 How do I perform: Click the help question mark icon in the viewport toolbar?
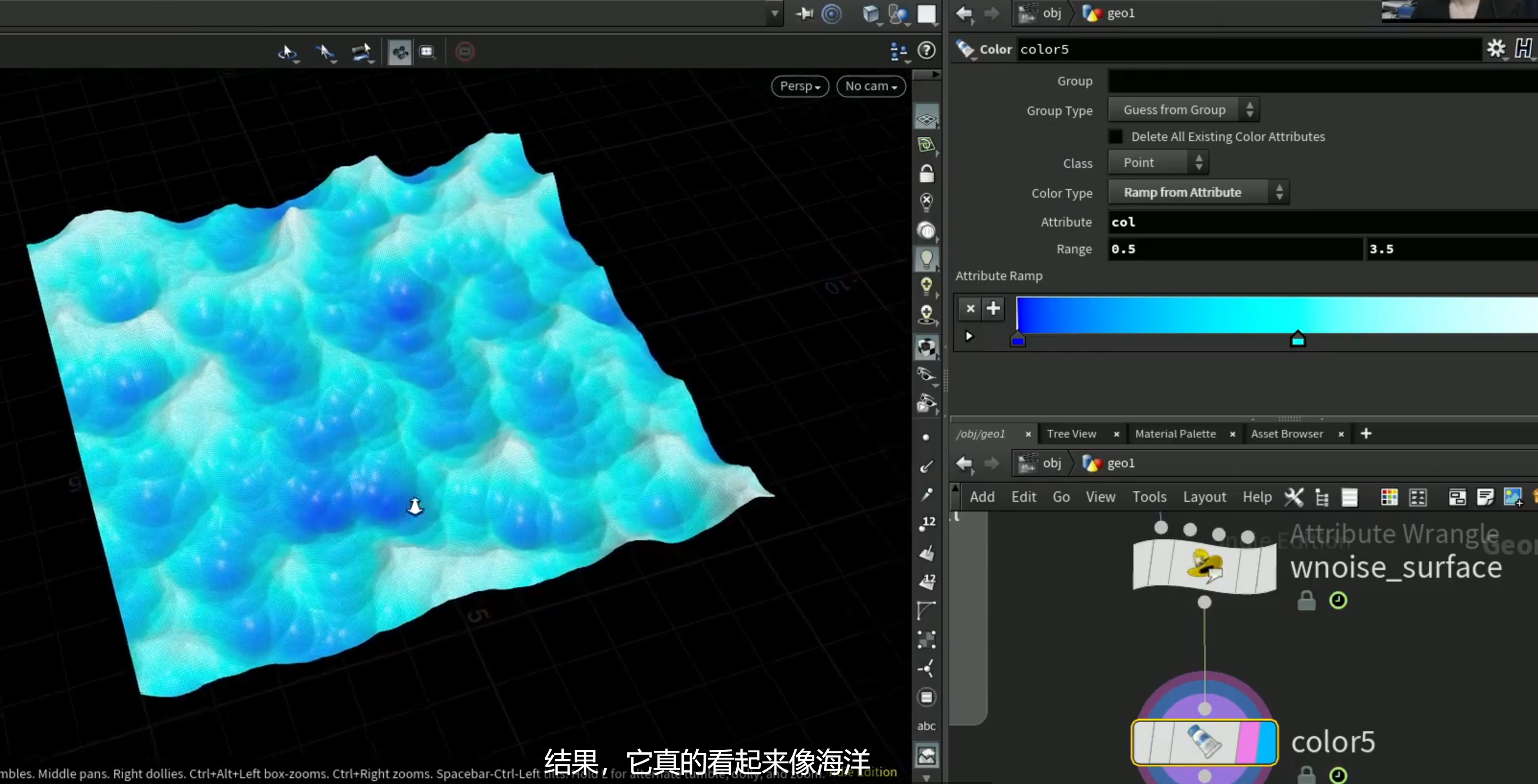tap(926, 51)
